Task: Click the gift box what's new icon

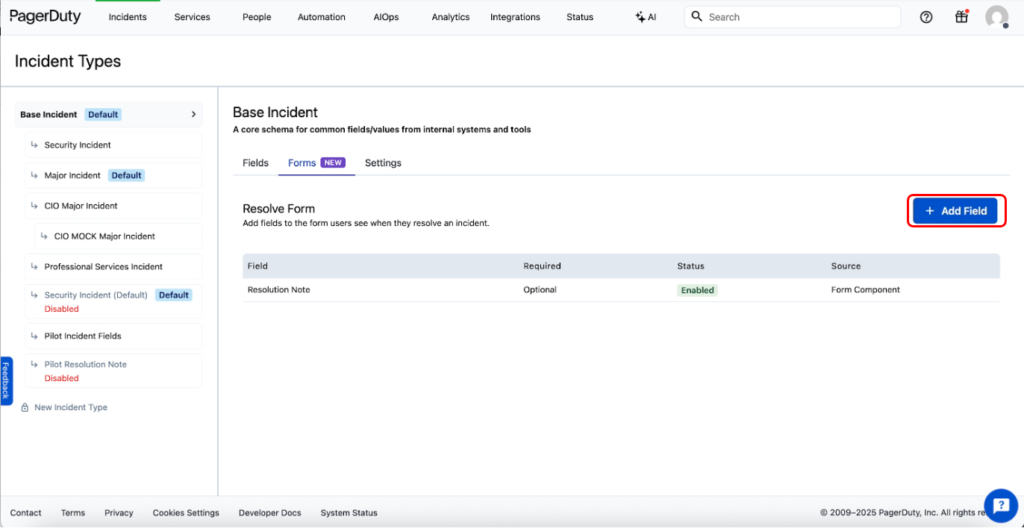Action: click(x=961, y=17)
